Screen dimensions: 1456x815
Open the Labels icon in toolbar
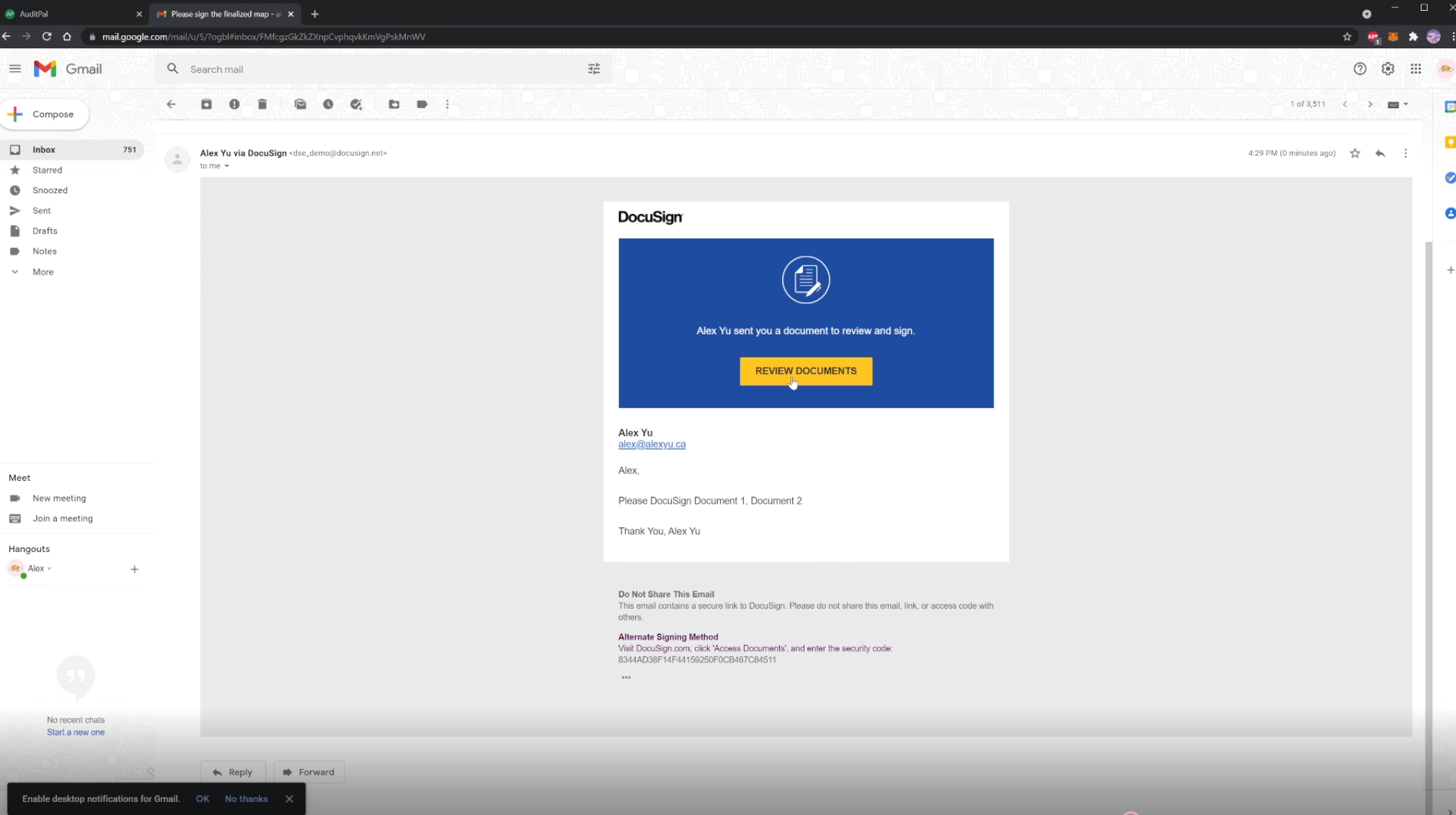[422, 104]
